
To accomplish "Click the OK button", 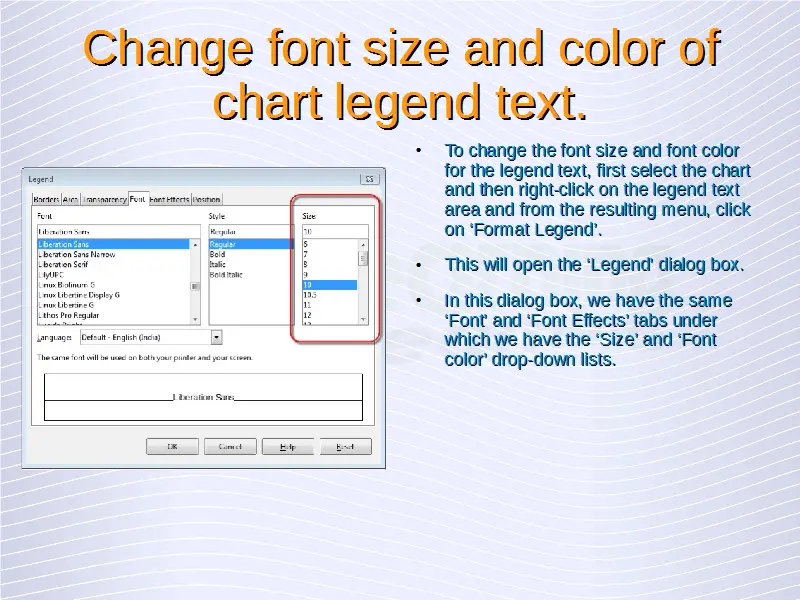I will [x=172, y=447].
